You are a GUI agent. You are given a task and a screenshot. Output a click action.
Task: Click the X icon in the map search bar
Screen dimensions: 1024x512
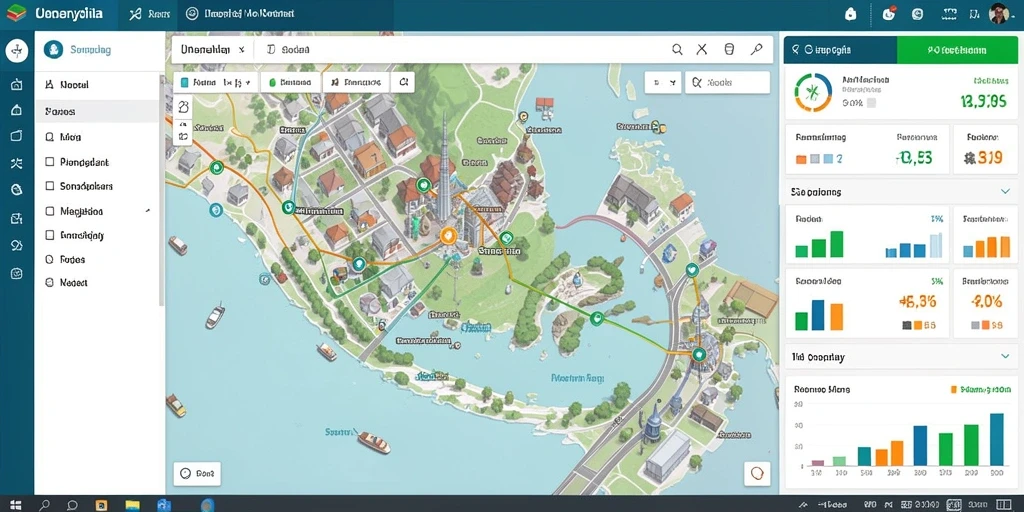click(702, 49)
